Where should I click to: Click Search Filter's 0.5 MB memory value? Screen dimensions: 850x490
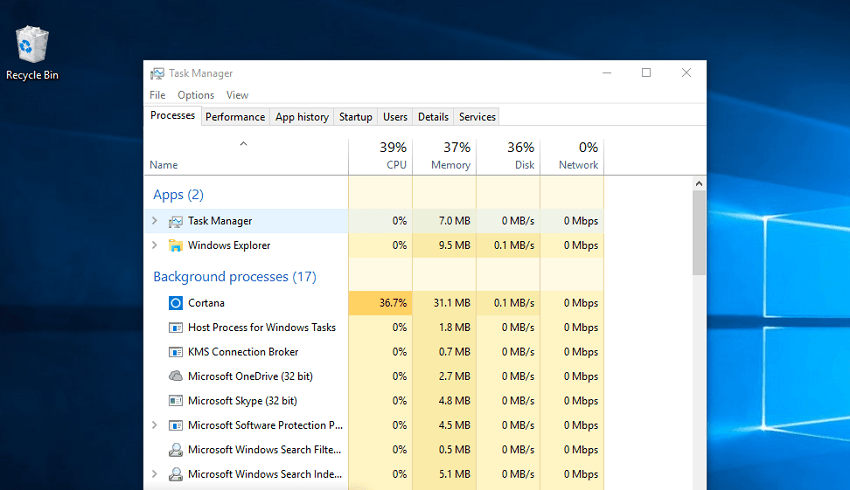click(454, 449)
